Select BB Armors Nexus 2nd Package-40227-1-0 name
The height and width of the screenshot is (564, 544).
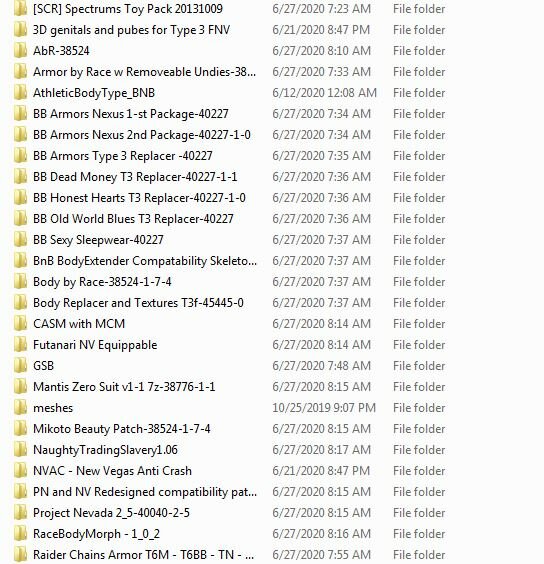142,135
